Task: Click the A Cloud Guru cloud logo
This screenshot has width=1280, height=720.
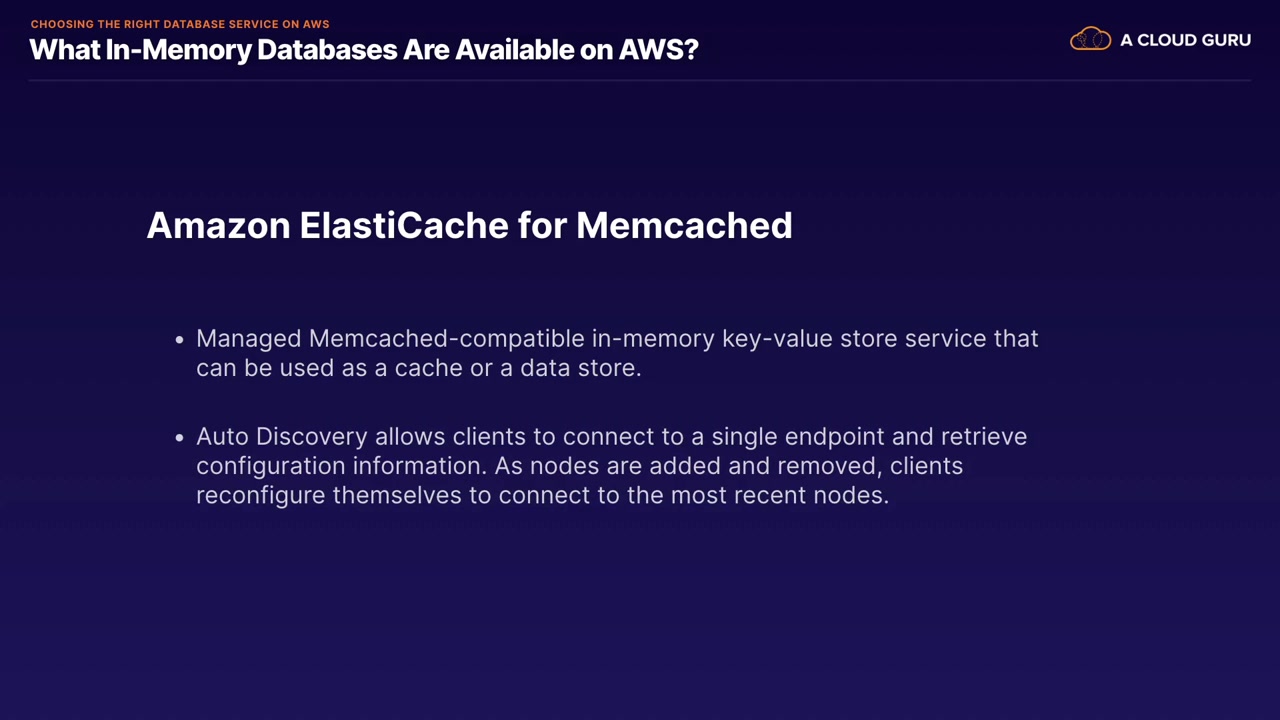Action: (1090, 40)
